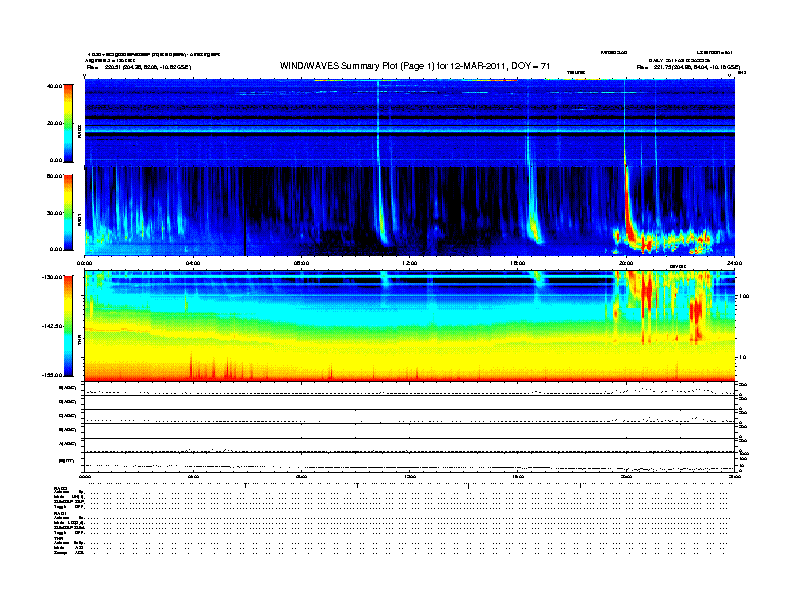Click the TNR vertical axis label
Screen dimensions: 792x612
point(79,339)
